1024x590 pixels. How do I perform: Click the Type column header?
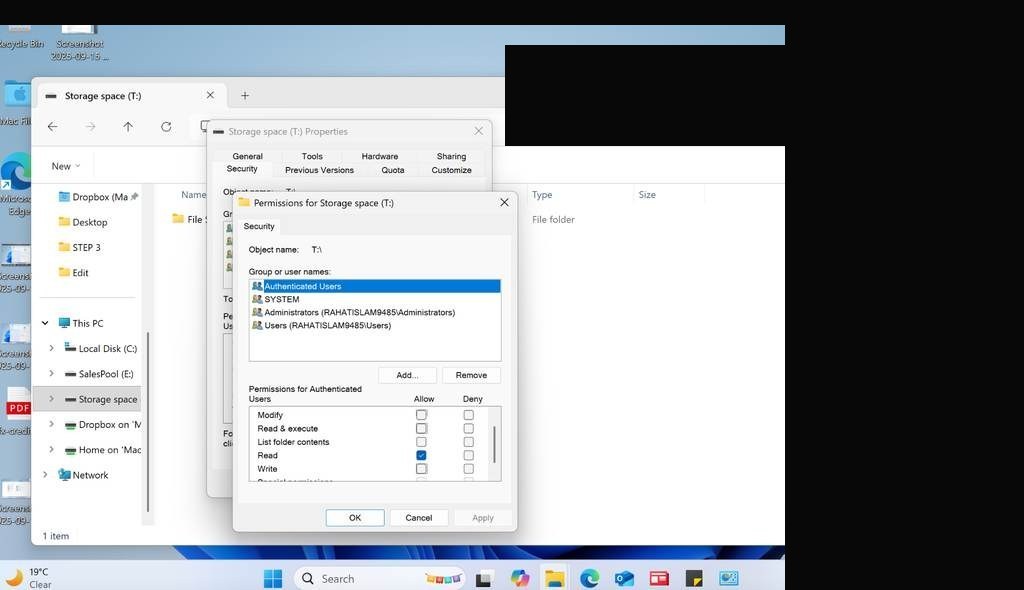tap(542, 195)
